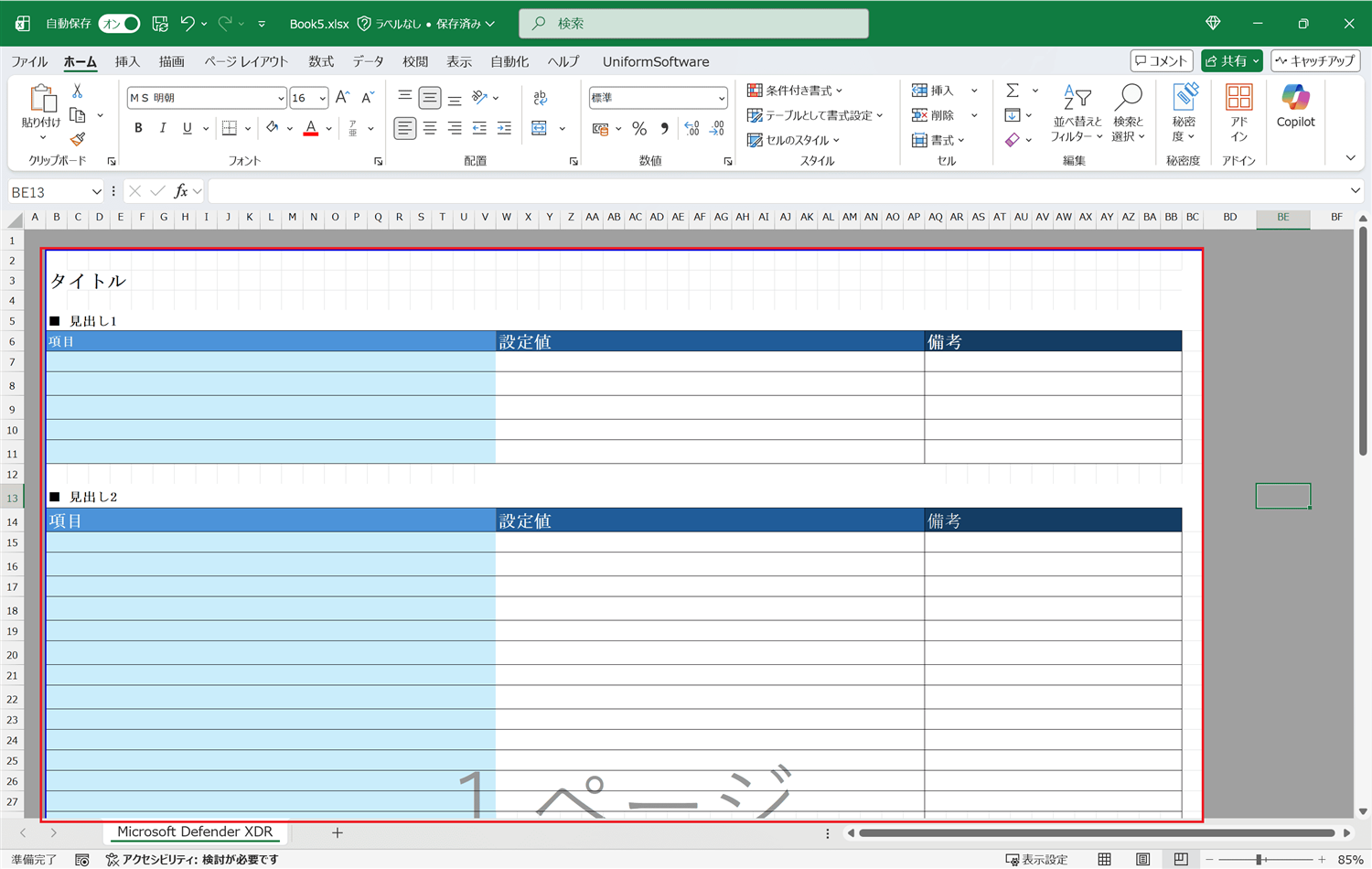
Task: Click the AutoSum sigma icon
Action: 1013,91
